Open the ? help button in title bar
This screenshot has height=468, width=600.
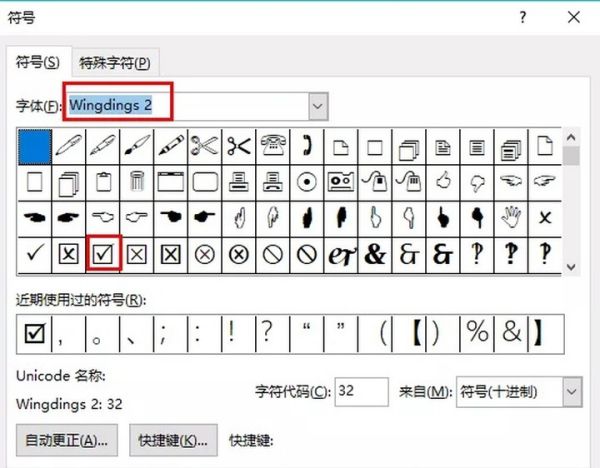tap(523, 17)
